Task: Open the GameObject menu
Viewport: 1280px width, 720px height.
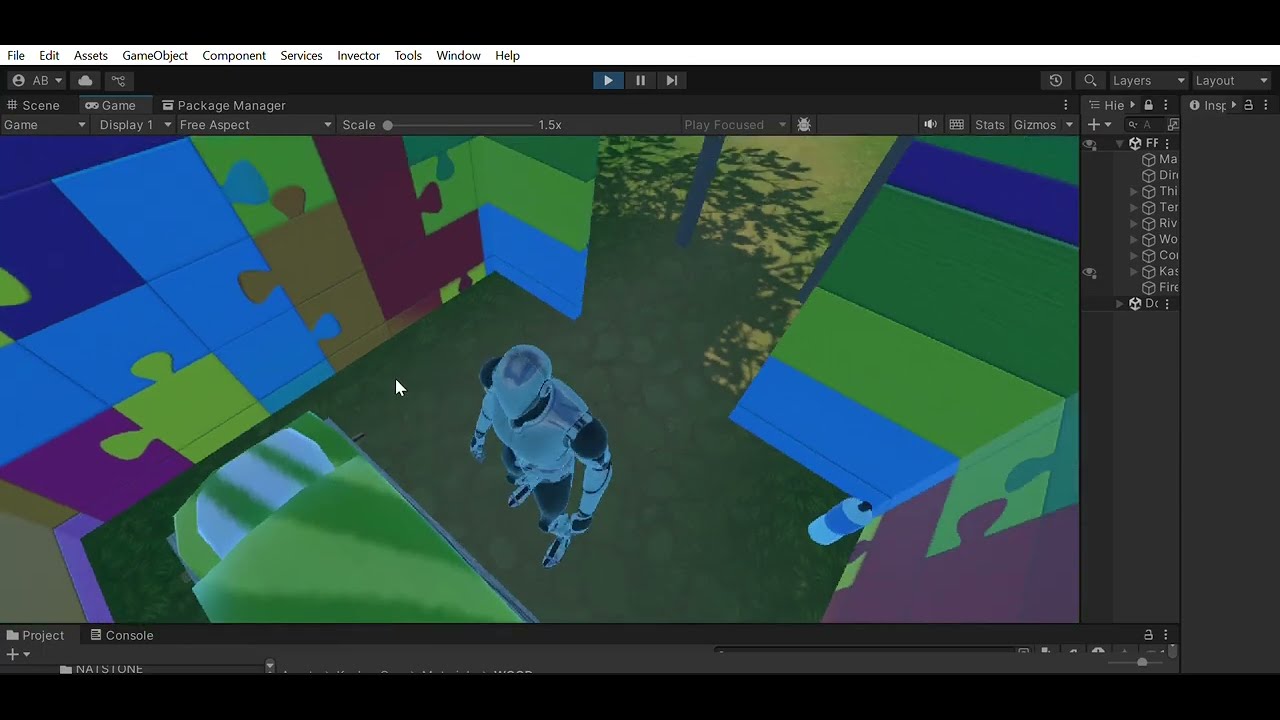Action: pos(155,55)
